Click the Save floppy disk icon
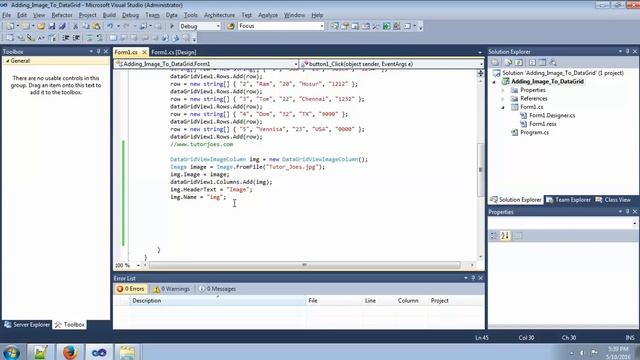The image size is (640, 360). pos(52,26)
